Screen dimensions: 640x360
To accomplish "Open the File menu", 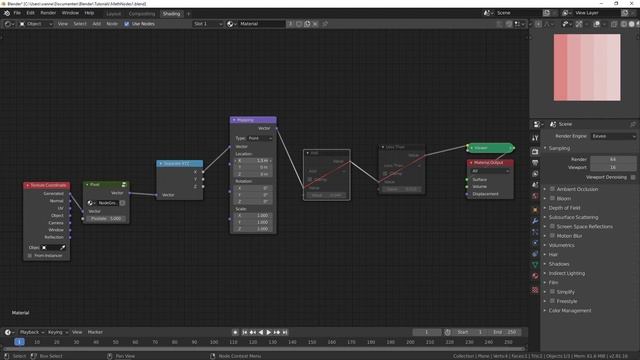I will point(17,13).
